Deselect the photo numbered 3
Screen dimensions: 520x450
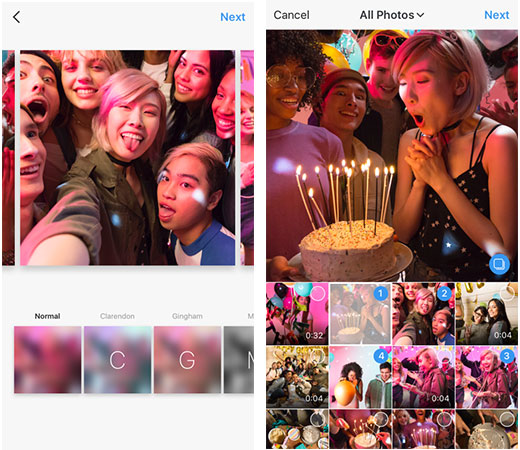(507, 356)
